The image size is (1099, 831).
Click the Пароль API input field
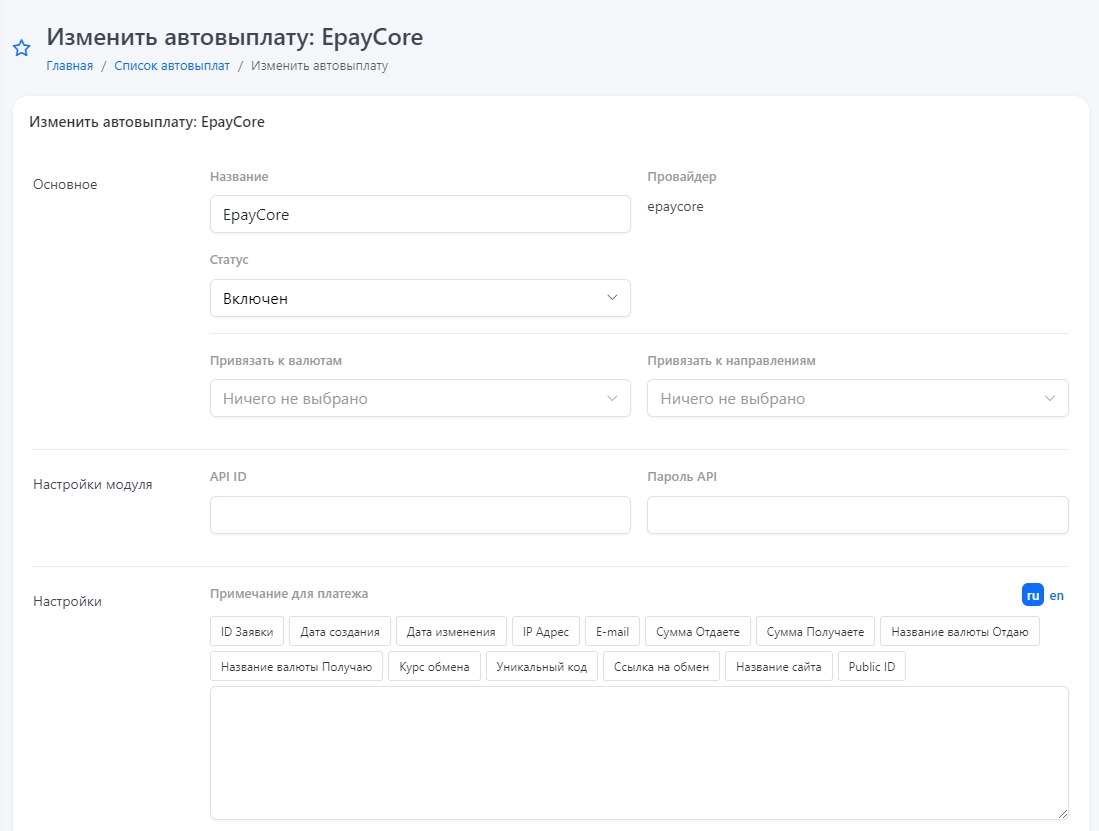pyautogui.click(x=857, y=515)
